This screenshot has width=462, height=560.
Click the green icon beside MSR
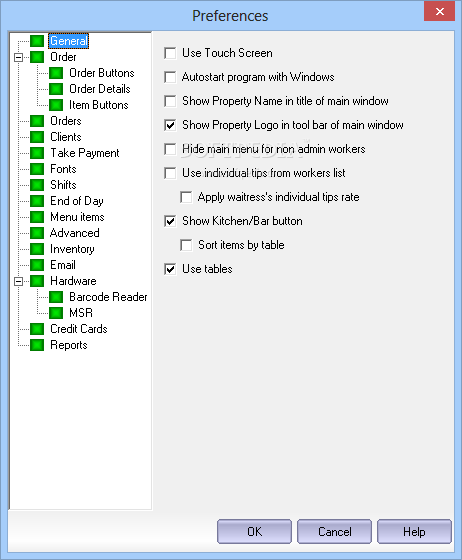(x=56, y=313)
